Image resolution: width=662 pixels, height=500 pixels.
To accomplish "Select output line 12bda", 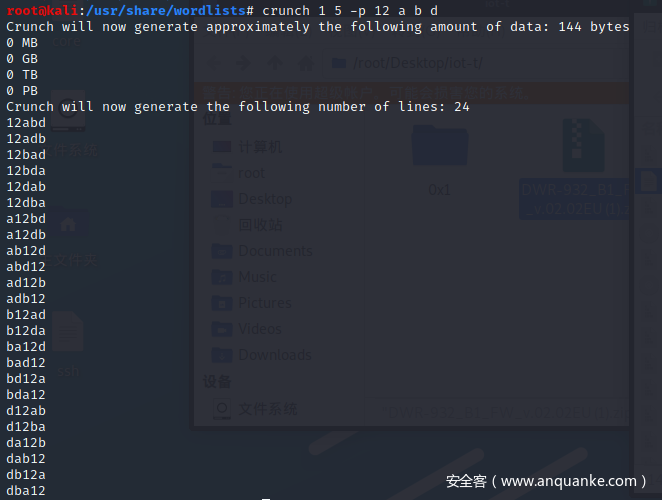I will tap(26, 171).
